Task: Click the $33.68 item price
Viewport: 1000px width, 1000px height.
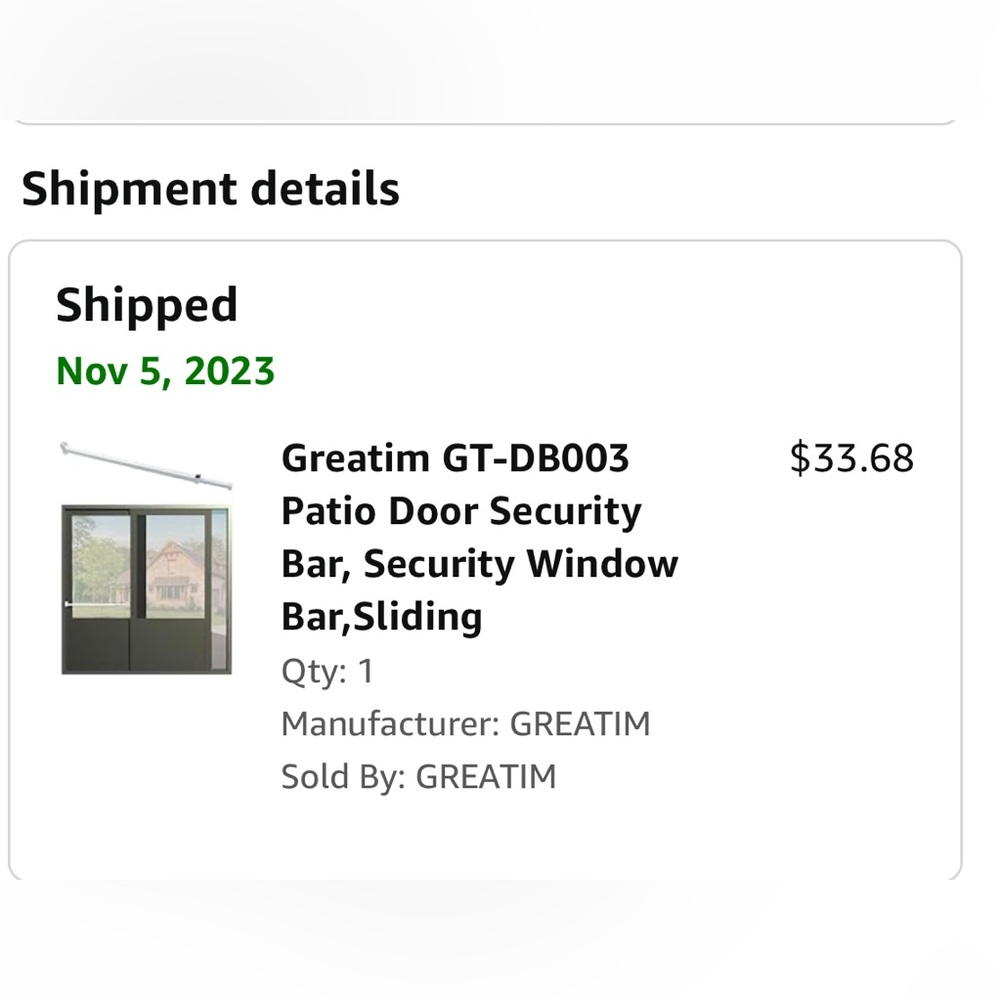Action: click(x=851, y=458)
